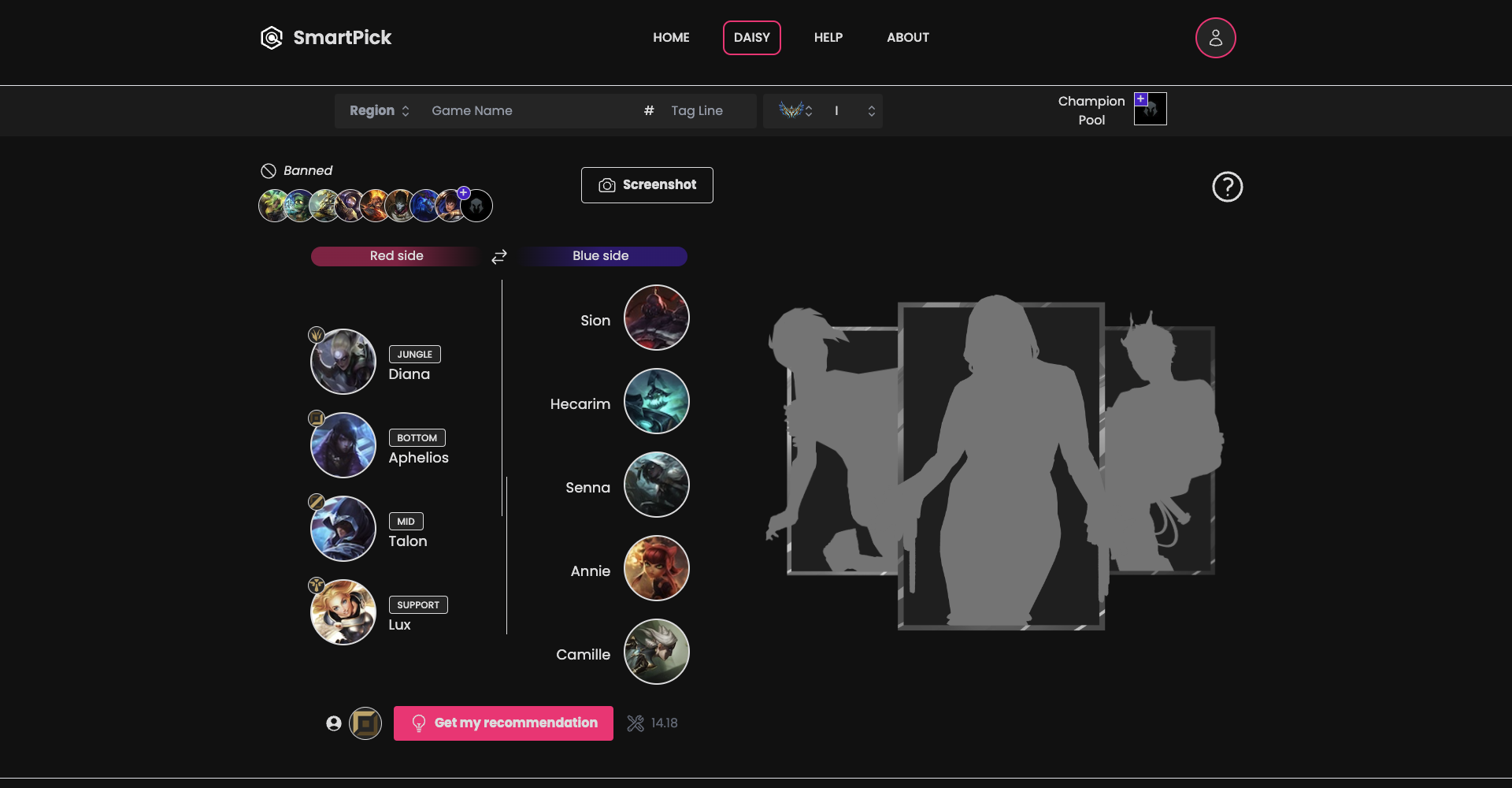Screen dimensions: 1512x788
Task: Click the Champion Pool label
Action: 1091,110
